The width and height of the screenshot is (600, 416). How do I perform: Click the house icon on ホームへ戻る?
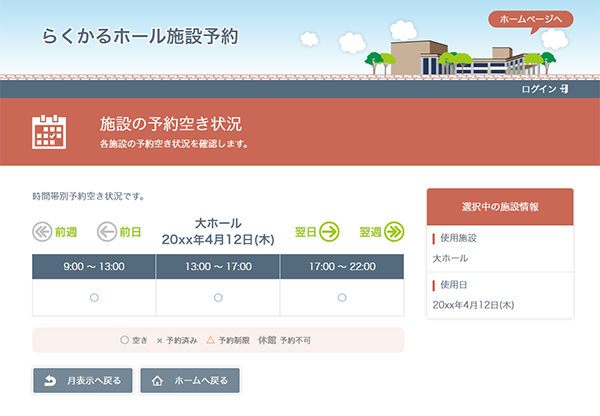pyautogui.click(x=157, y=381)
